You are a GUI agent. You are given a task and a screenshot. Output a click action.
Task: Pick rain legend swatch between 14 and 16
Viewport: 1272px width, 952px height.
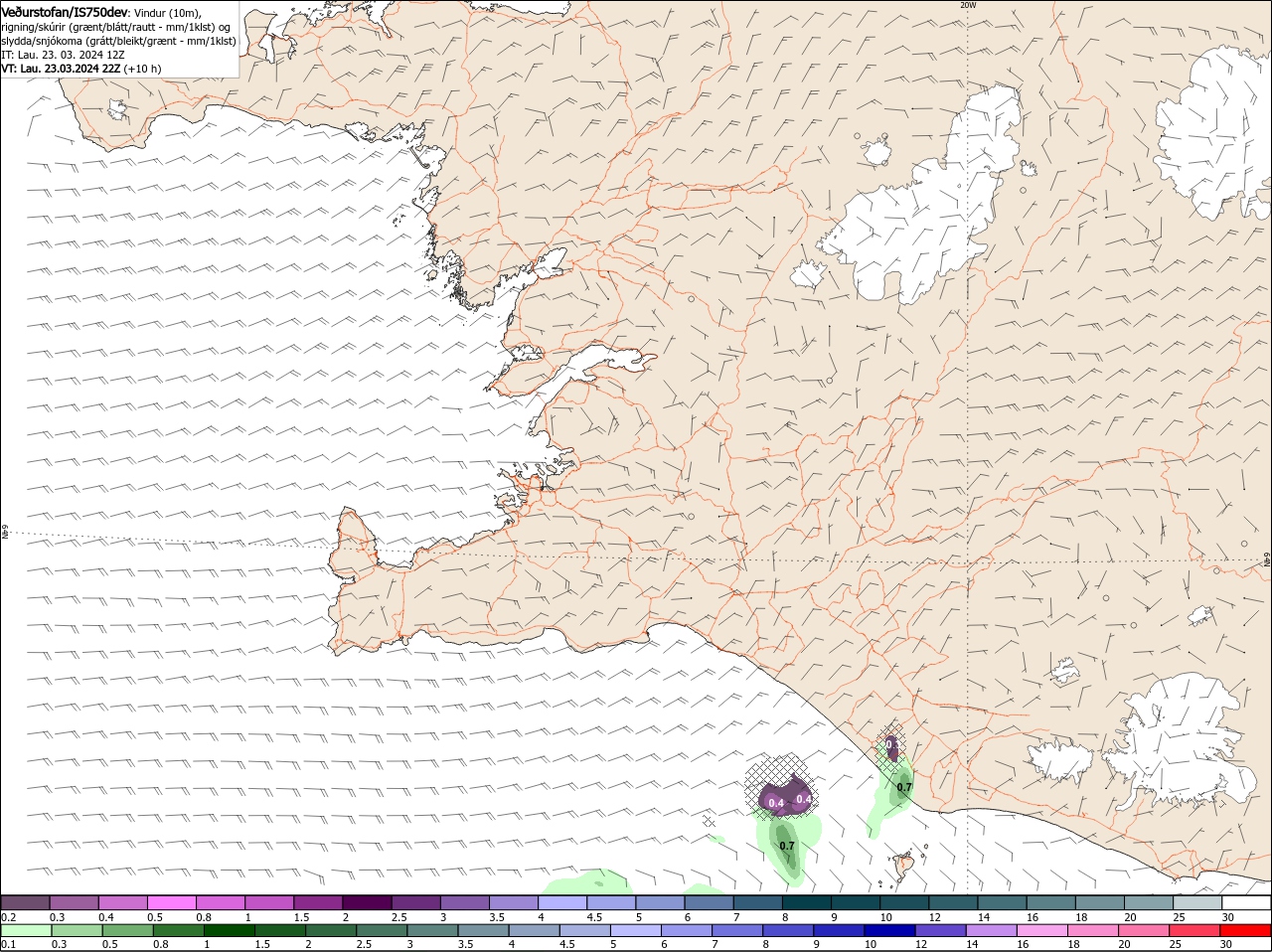992,930
